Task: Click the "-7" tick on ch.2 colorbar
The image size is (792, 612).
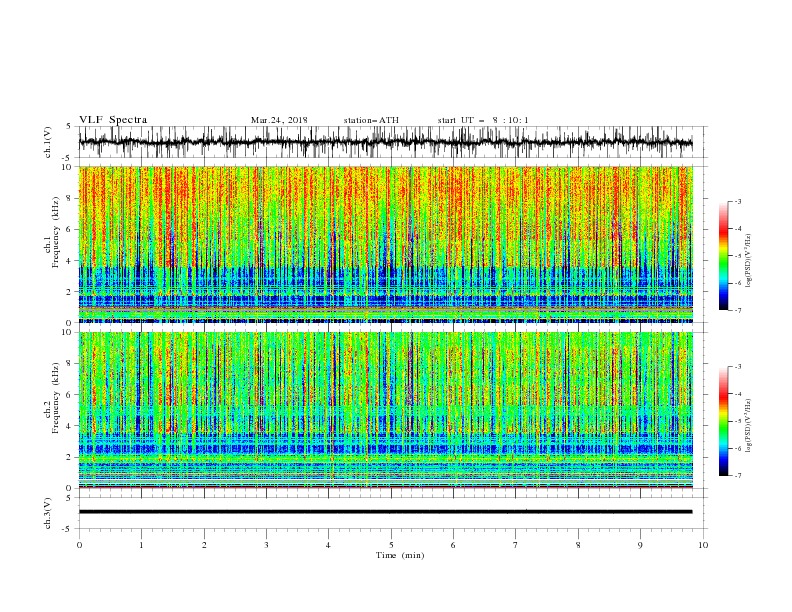Action: pyautogui.click(x=737, y=476)
